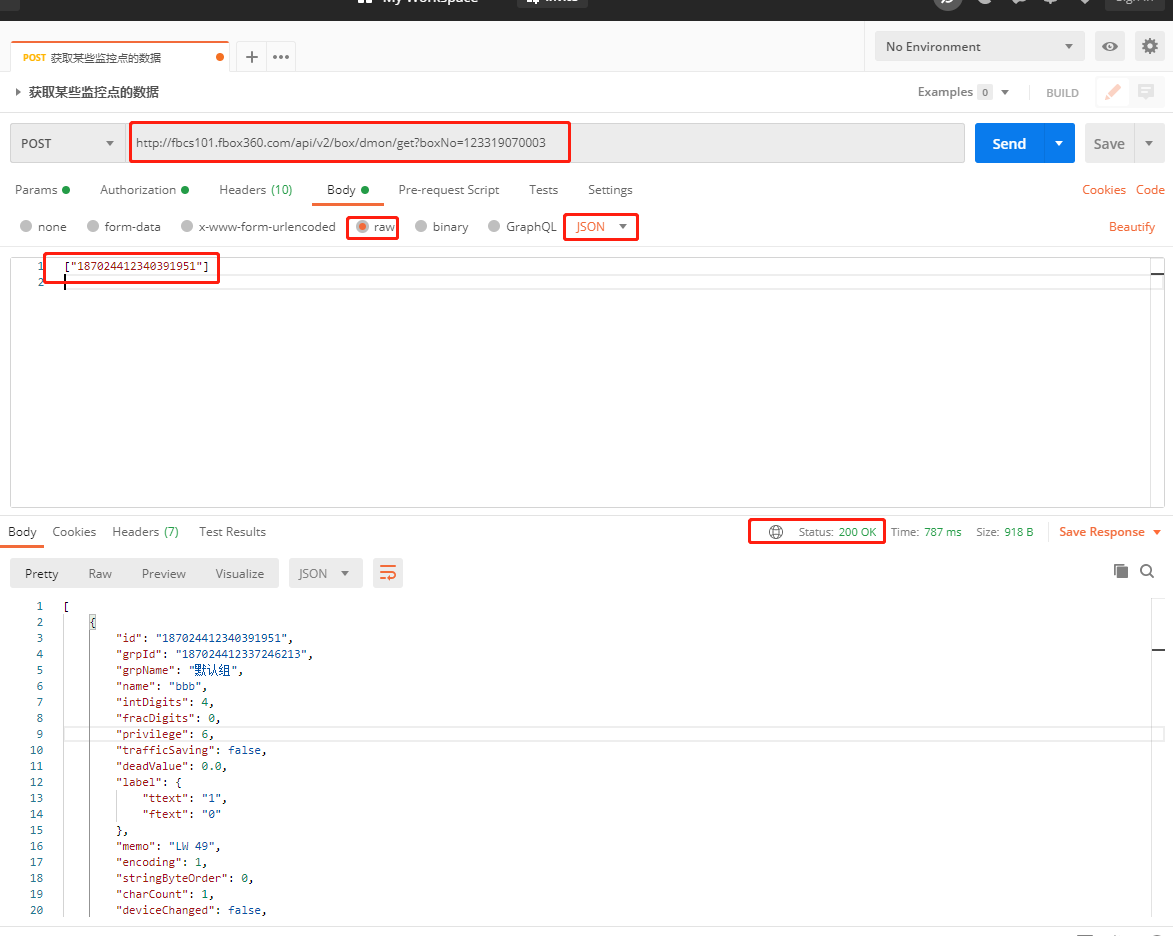Open the Test Results tab
Screen dimensions: 1173x936
pyautogui.click(x=233, y=532)
